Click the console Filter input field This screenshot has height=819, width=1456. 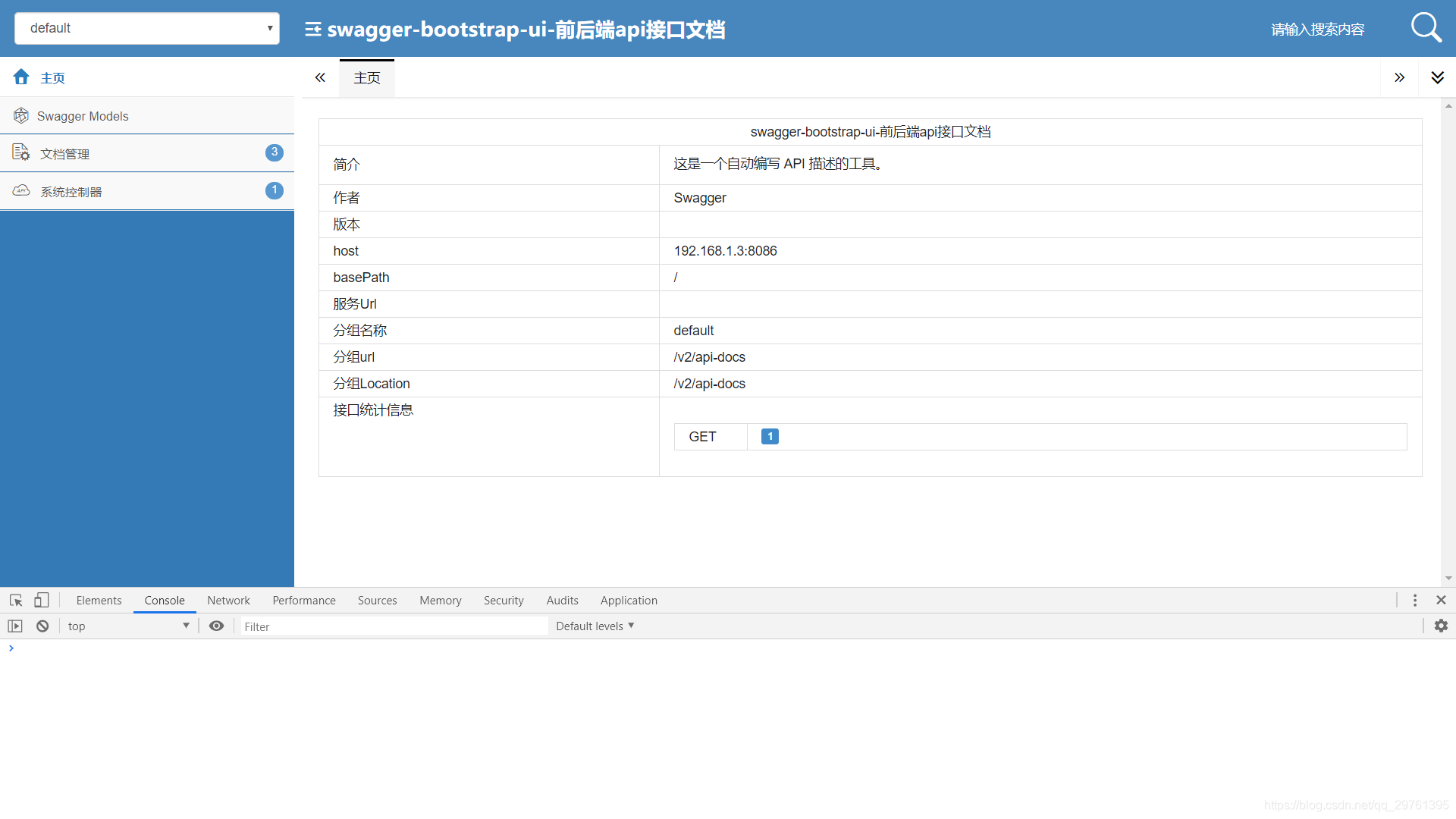(394, 626)
